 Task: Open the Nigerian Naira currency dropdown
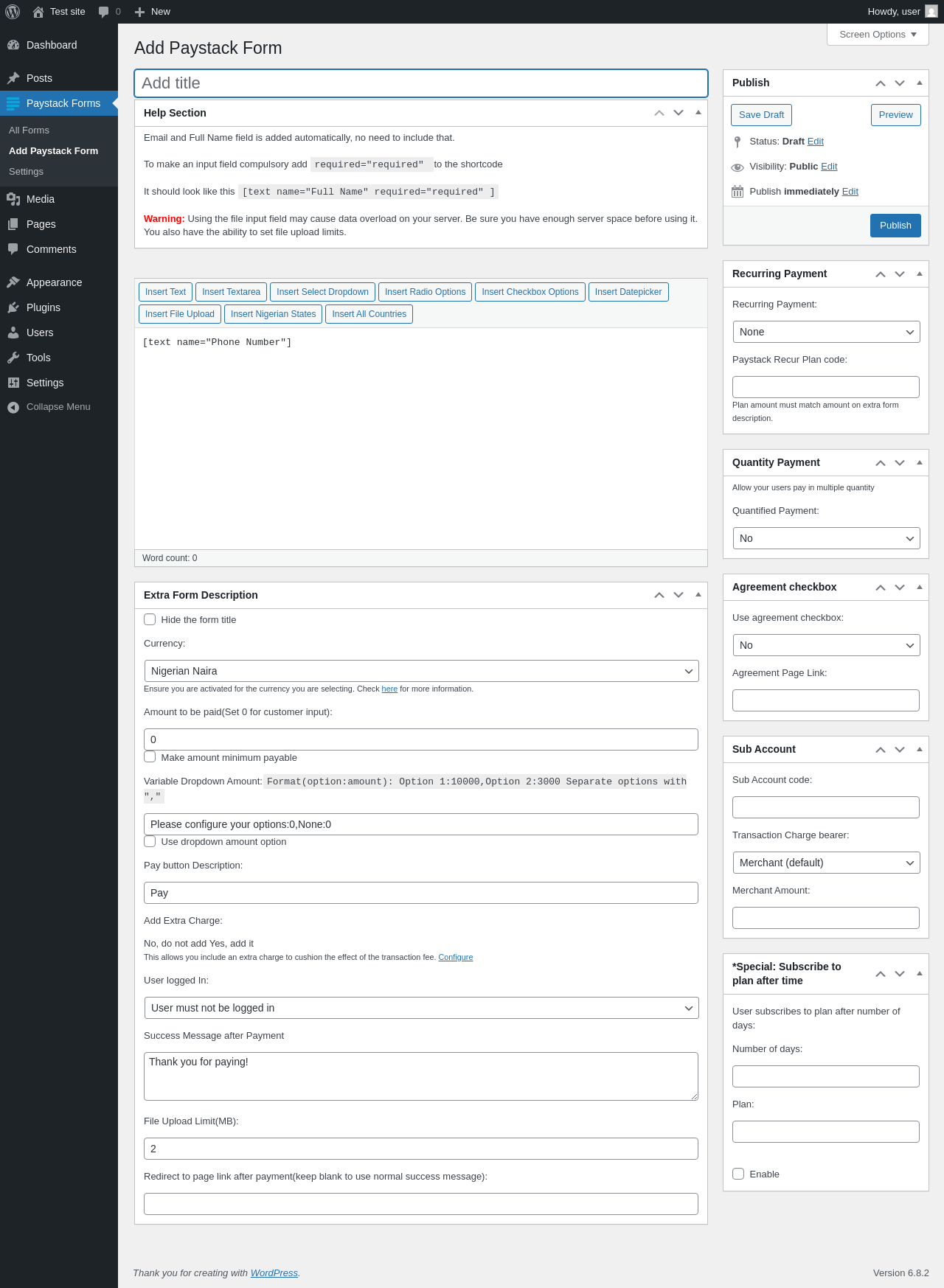(x=421, y=671)
